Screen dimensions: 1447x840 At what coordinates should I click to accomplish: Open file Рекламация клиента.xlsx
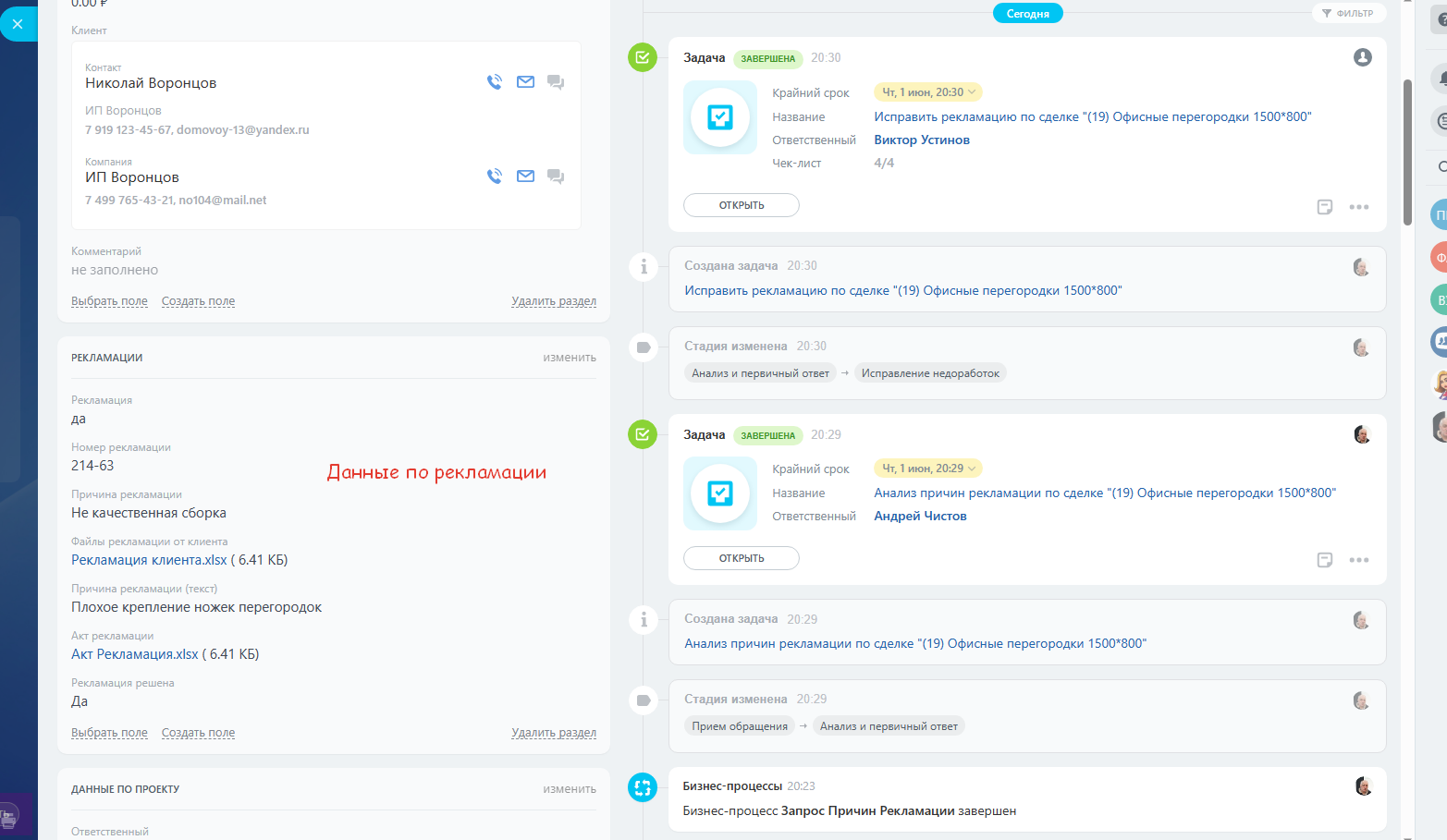tap(149, 560)
